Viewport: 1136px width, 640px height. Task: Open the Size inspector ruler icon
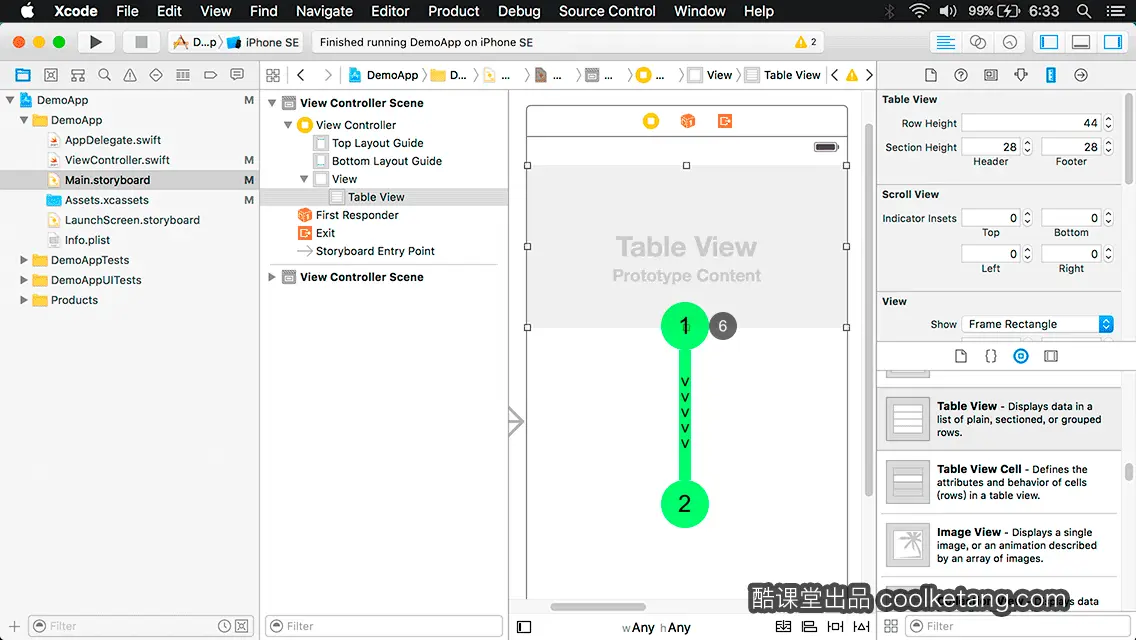click(x=1051, y=75)
